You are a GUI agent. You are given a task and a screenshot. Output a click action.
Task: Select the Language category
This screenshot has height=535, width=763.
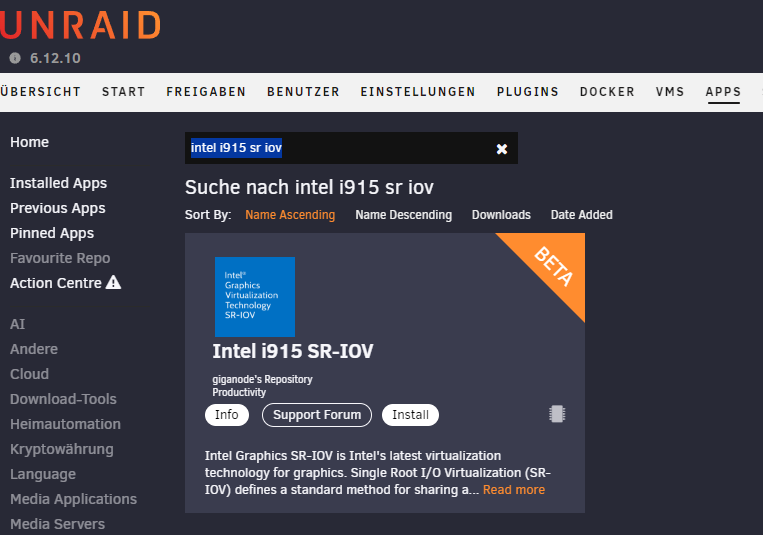pyautogui.click(x=43, y=474)
